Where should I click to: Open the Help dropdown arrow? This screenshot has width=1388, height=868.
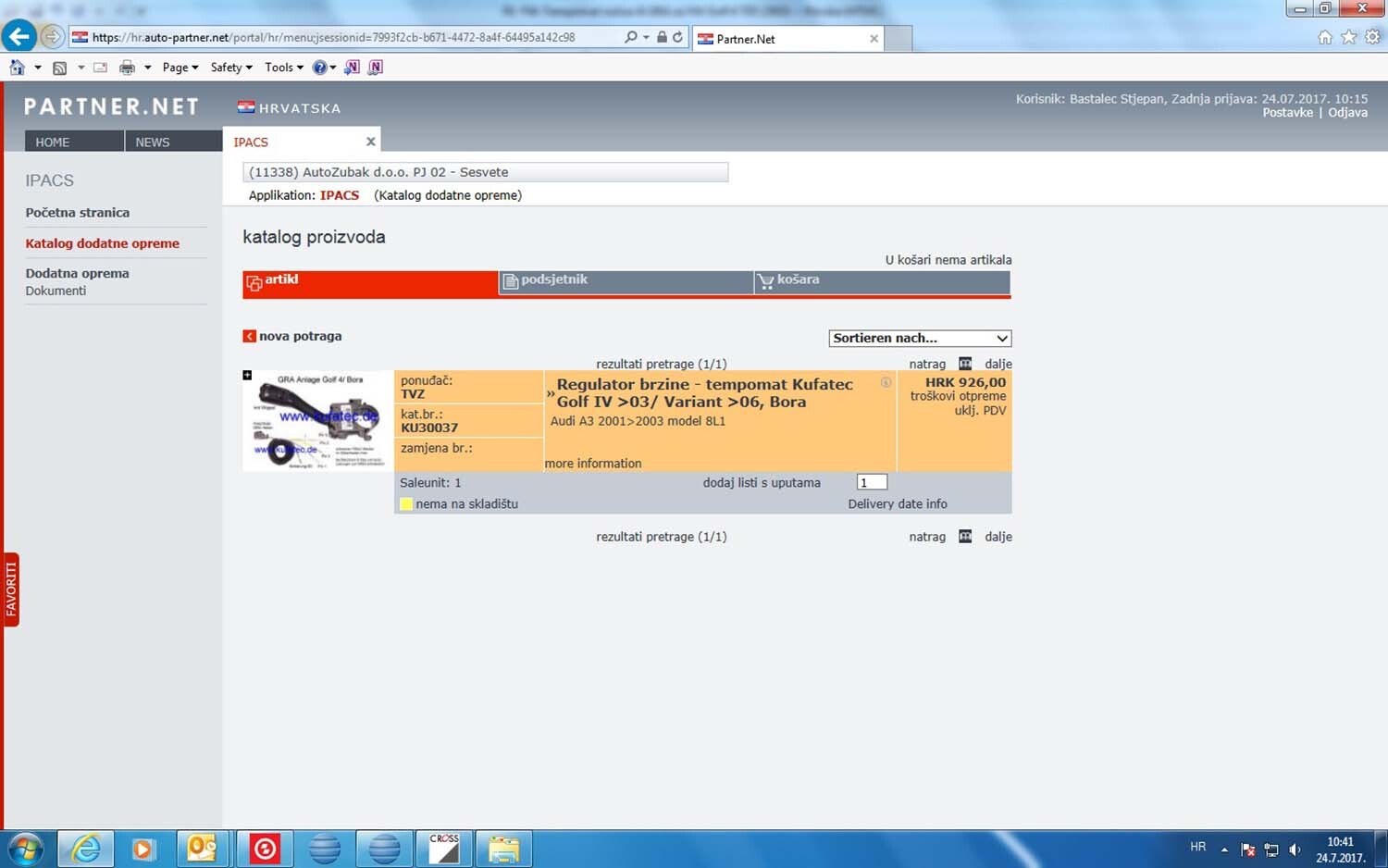click(333, 67)
